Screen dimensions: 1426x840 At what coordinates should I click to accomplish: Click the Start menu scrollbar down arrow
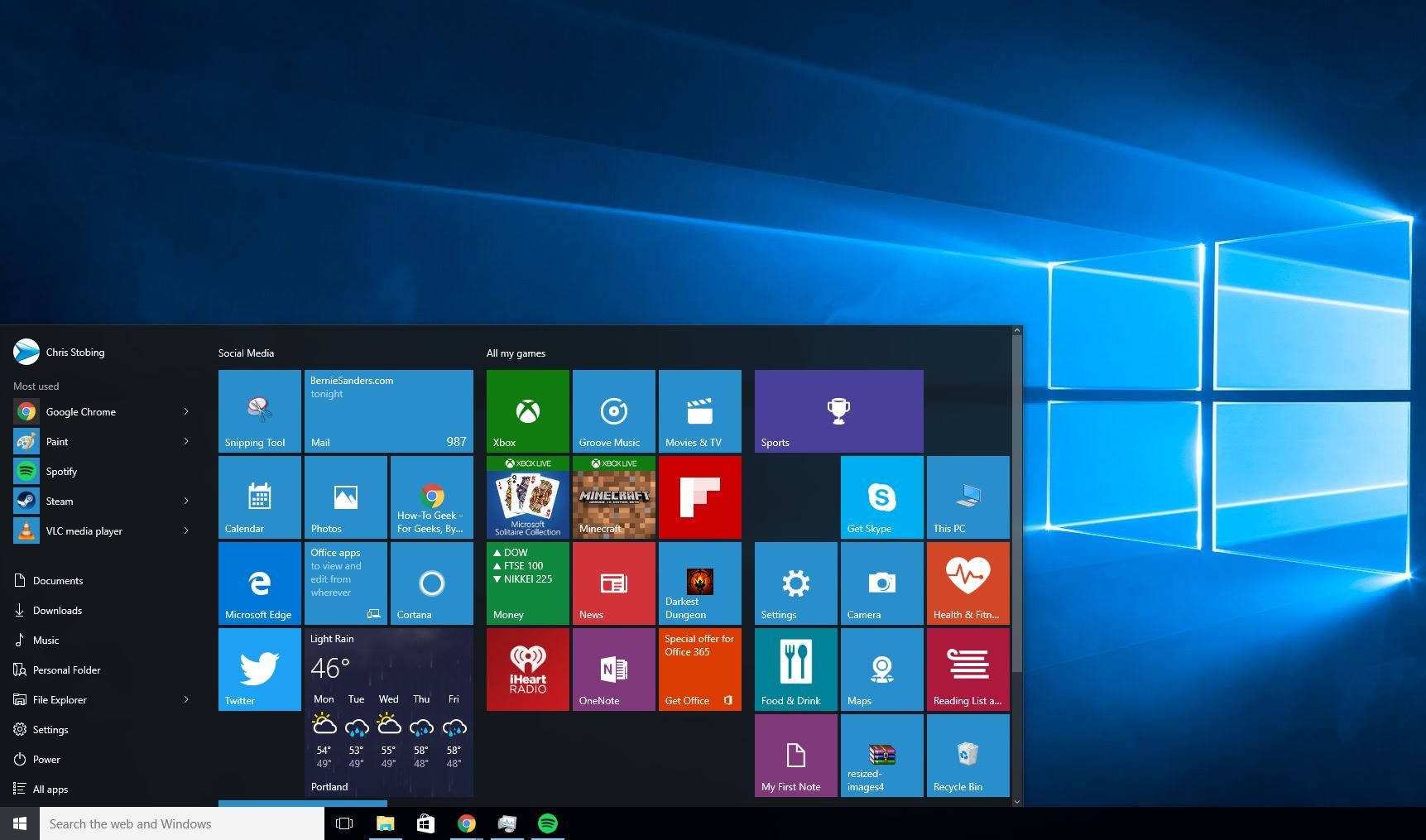pyautogui.click(x=1017, y=801)
